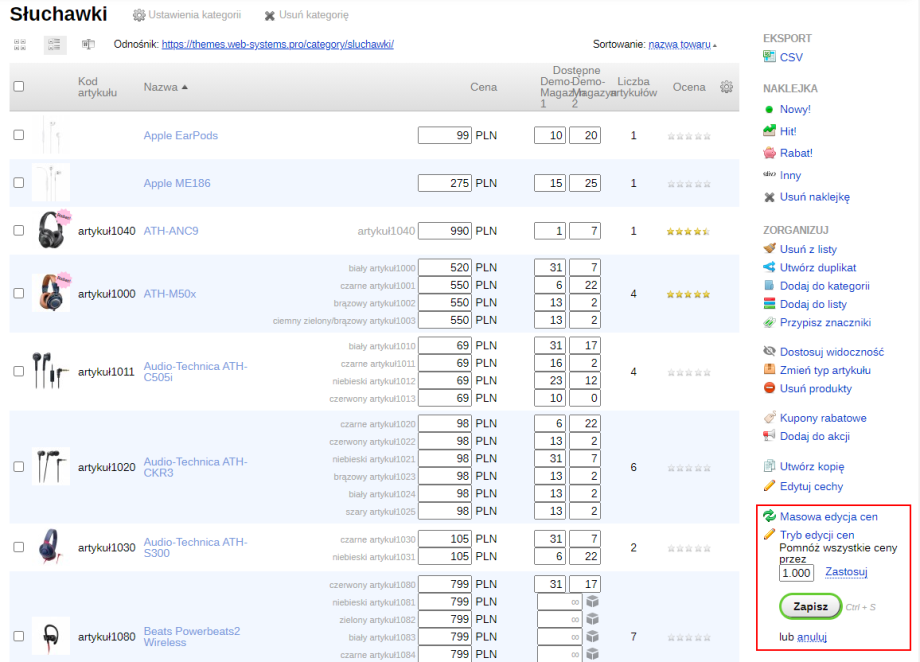Focus biały artykuł1000 price field 520
This screenshot has height=662, width=920.
coord(445,268)
